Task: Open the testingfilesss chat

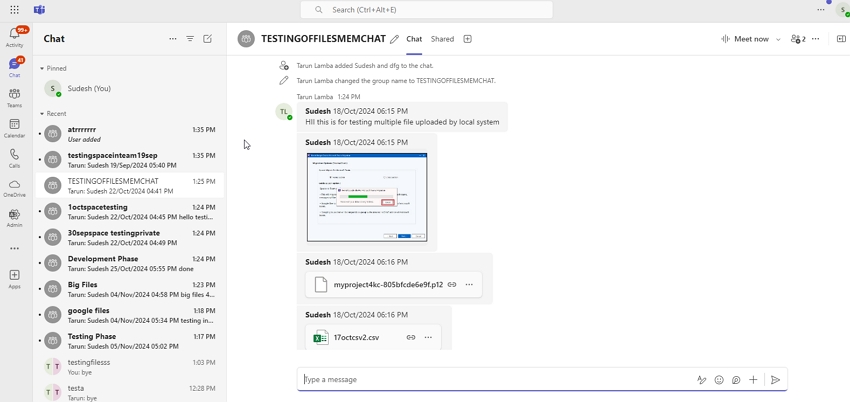Action: (x=130, y=367)
